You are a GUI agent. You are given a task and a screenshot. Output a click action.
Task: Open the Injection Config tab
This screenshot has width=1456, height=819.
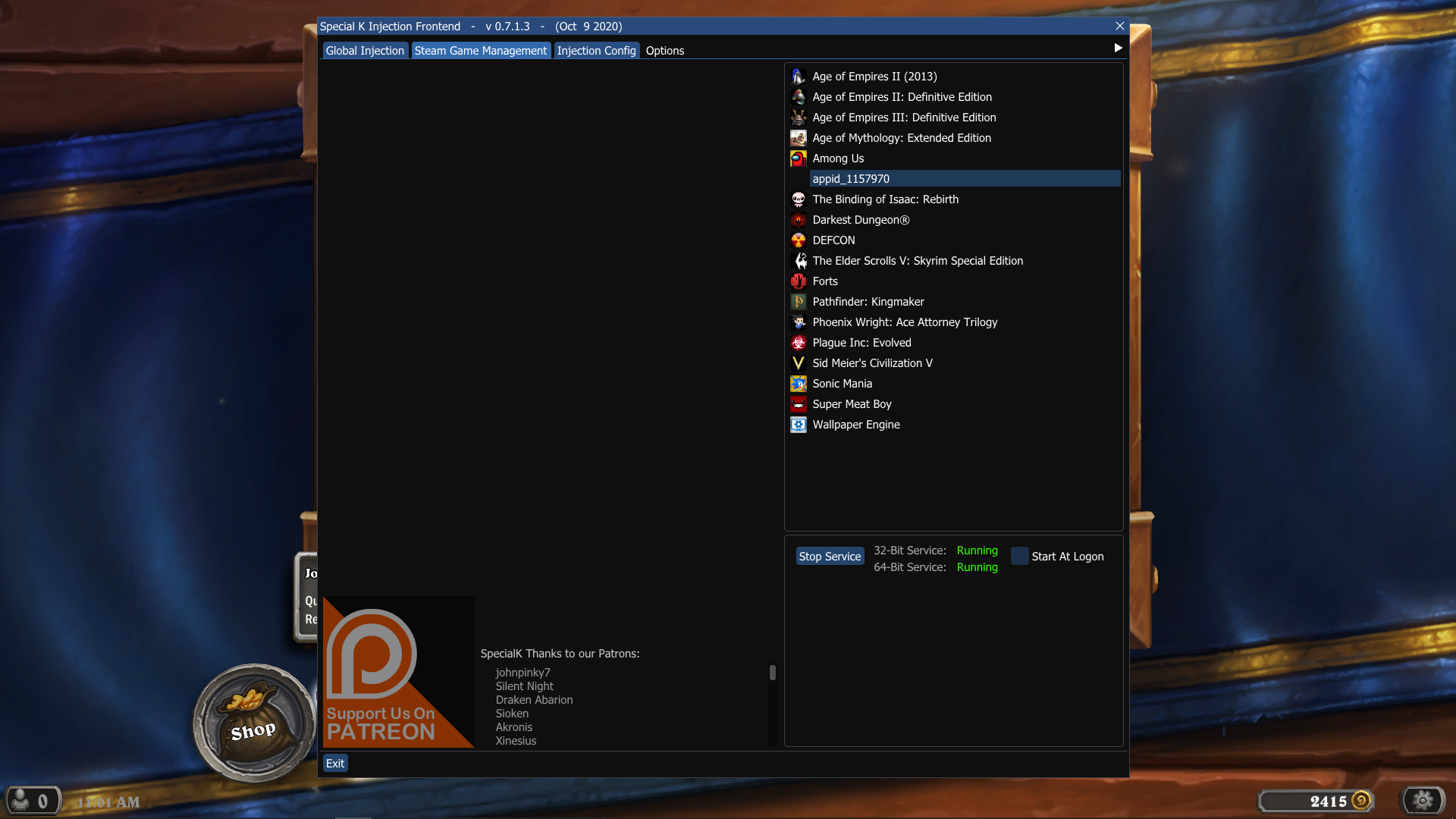coord(596,51)
